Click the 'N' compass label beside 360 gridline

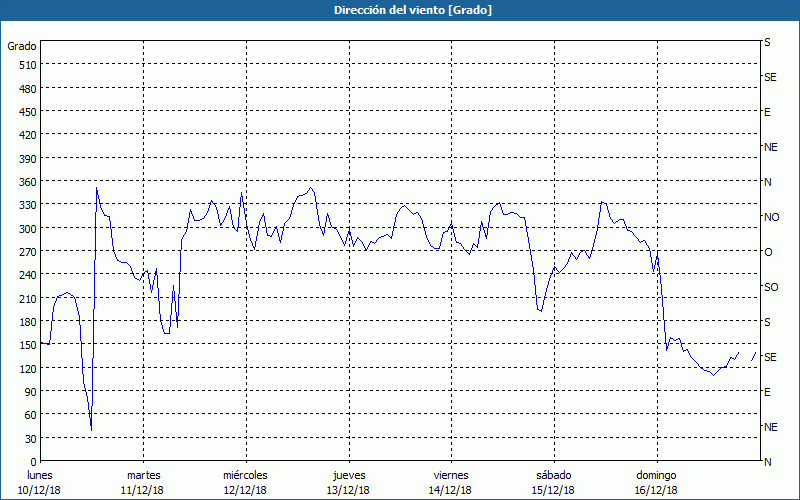[x=767, y=182]
